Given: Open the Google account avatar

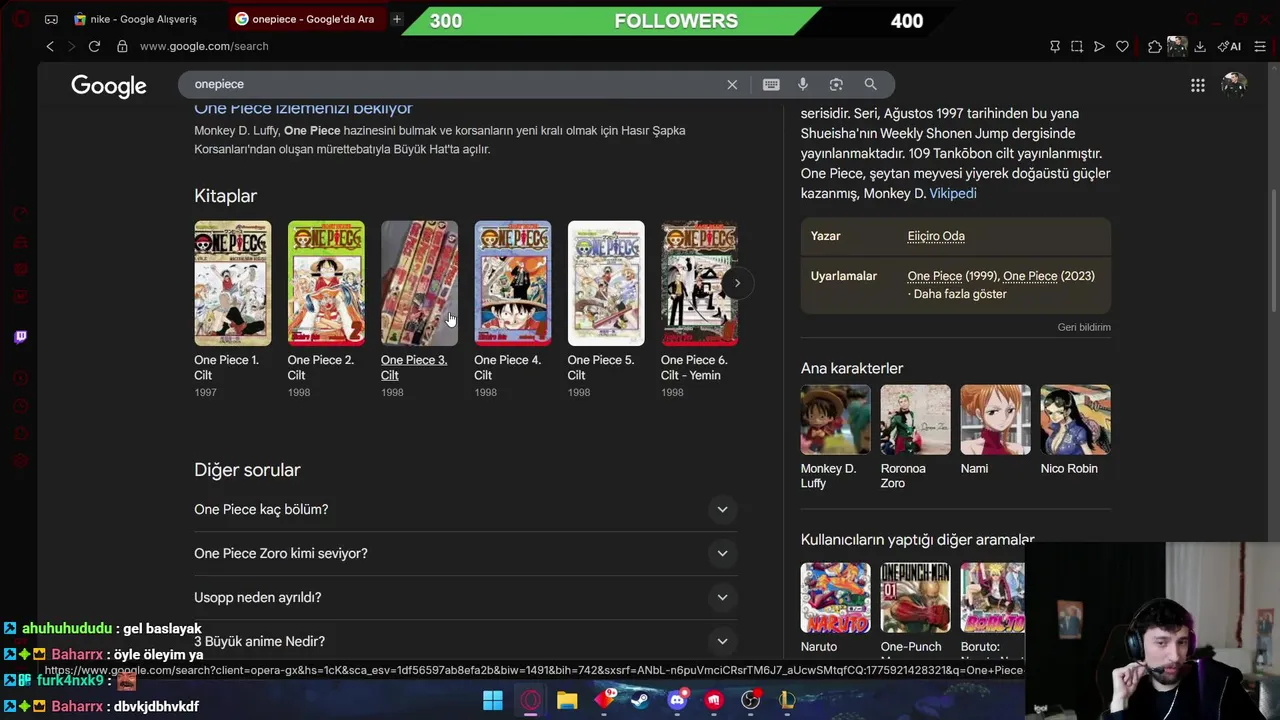Looking at the screenshot, I should click(x=1234, y=85).
